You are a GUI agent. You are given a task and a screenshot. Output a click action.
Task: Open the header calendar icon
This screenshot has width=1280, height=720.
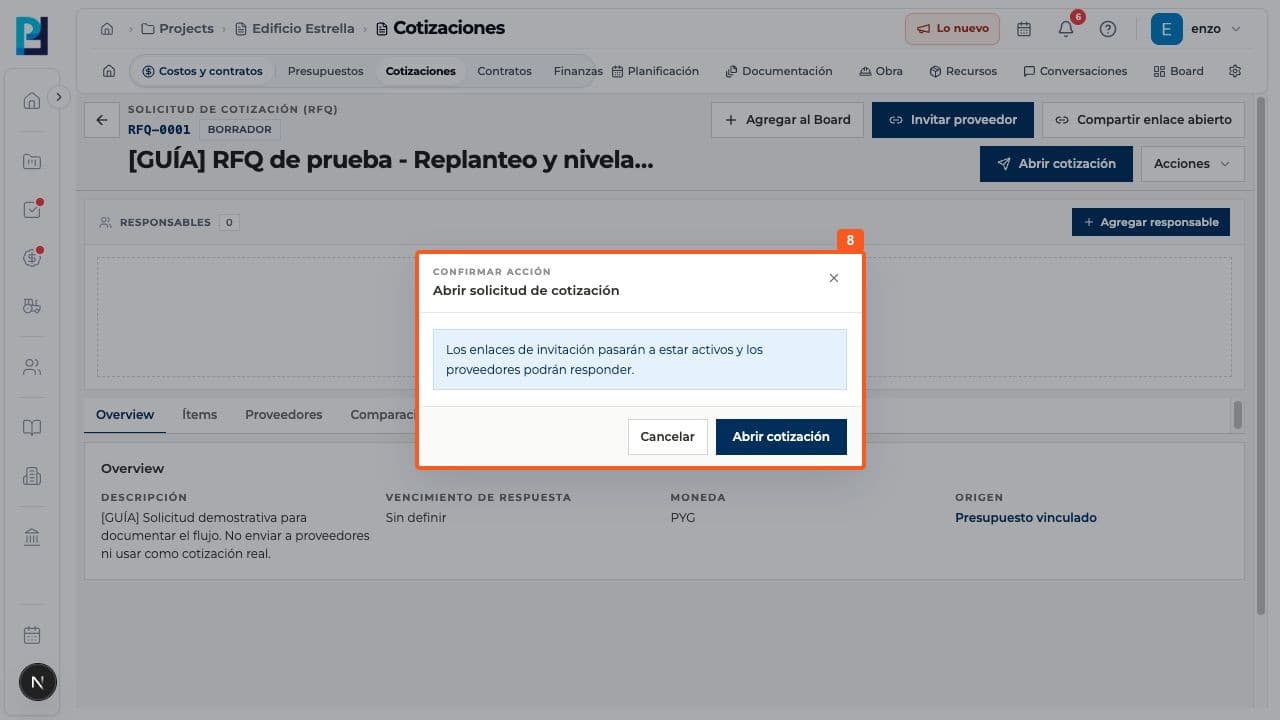click(1024, 29)
